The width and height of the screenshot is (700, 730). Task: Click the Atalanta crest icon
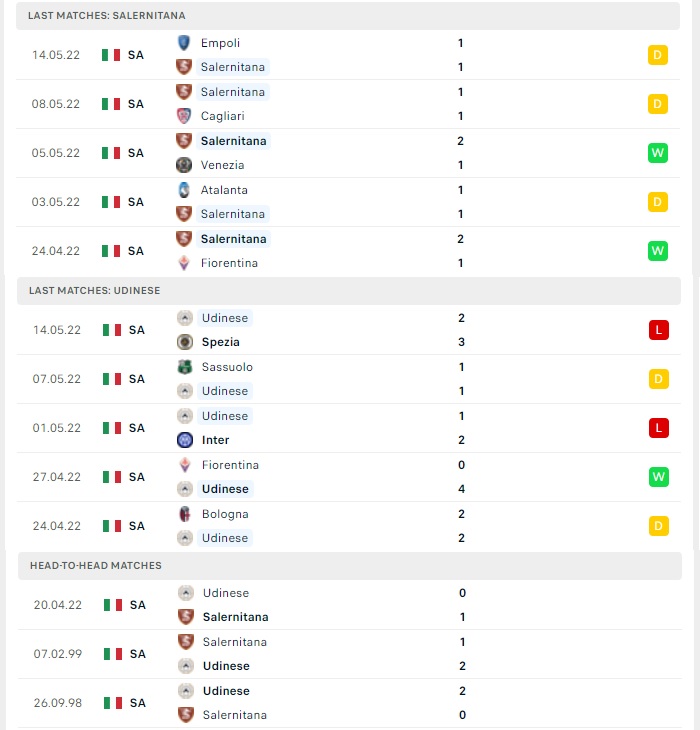tap(184, 190)
